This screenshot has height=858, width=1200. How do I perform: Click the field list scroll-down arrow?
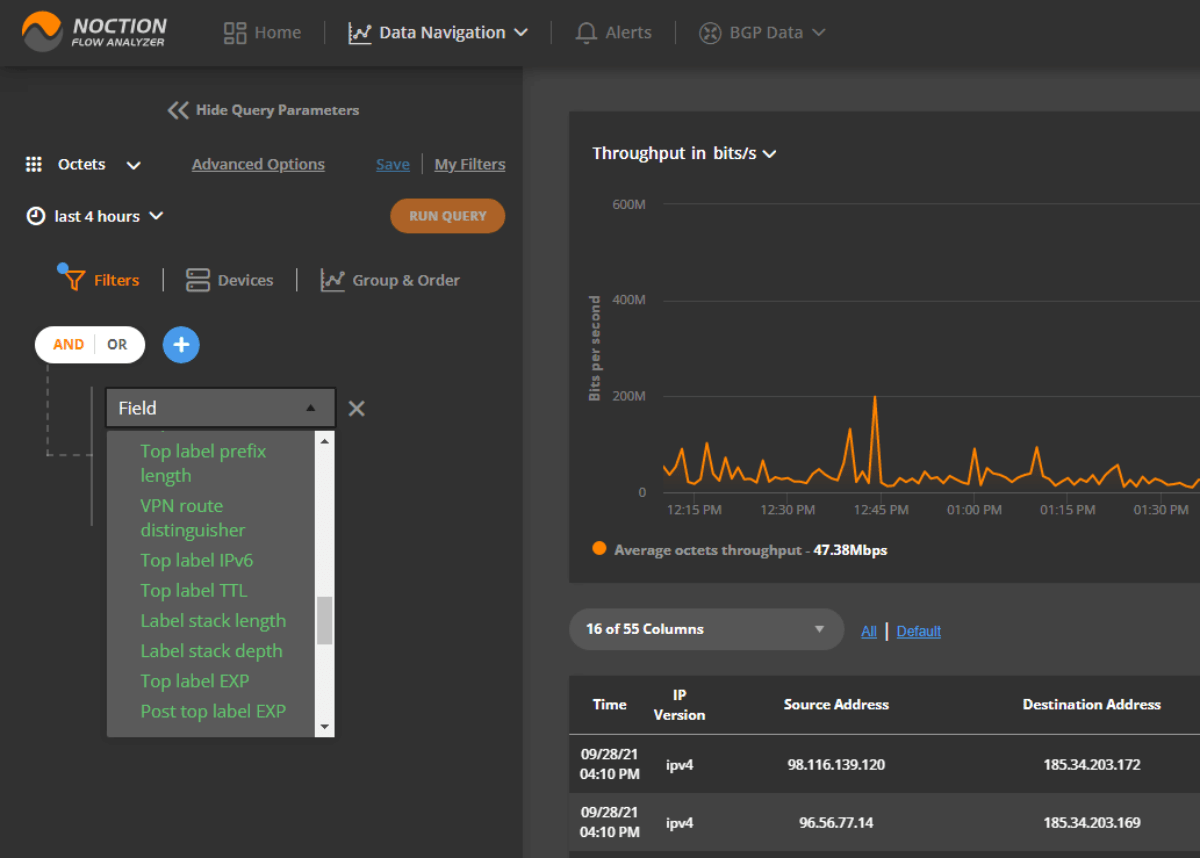click(x=324, y=727)
